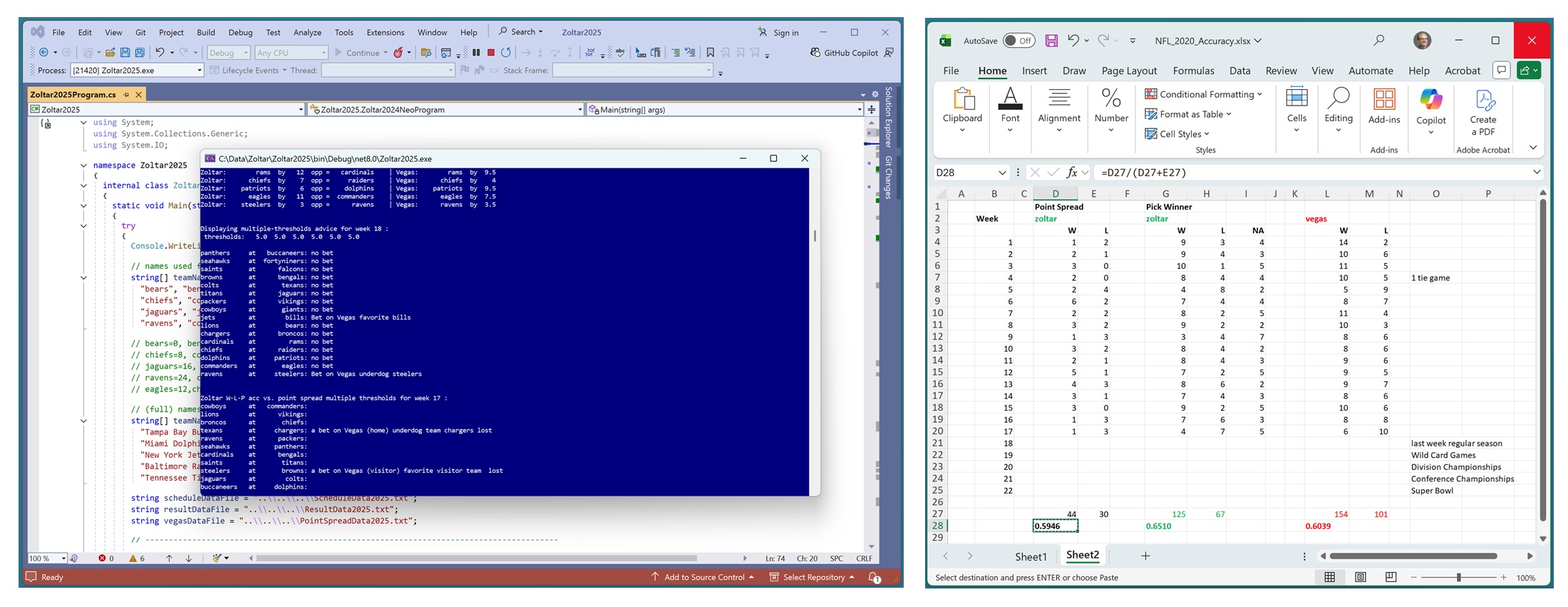Open the Add-ins button in Excel

[1384, 108]
